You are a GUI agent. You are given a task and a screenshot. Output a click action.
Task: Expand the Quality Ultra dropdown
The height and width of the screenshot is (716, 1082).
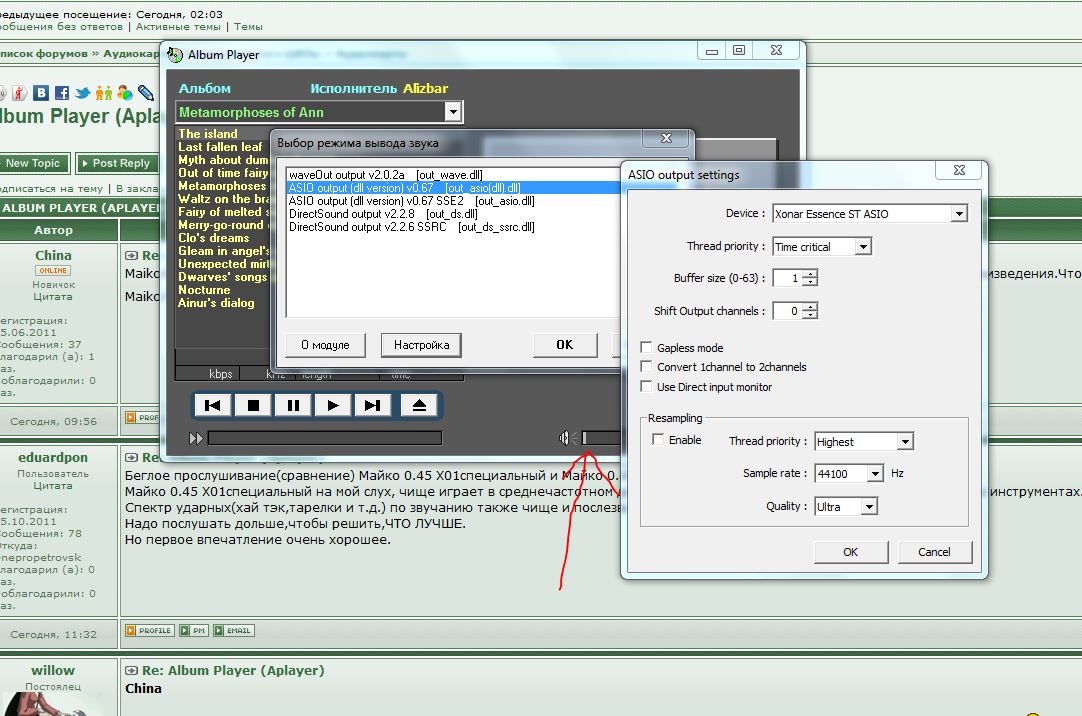point(869,507)
